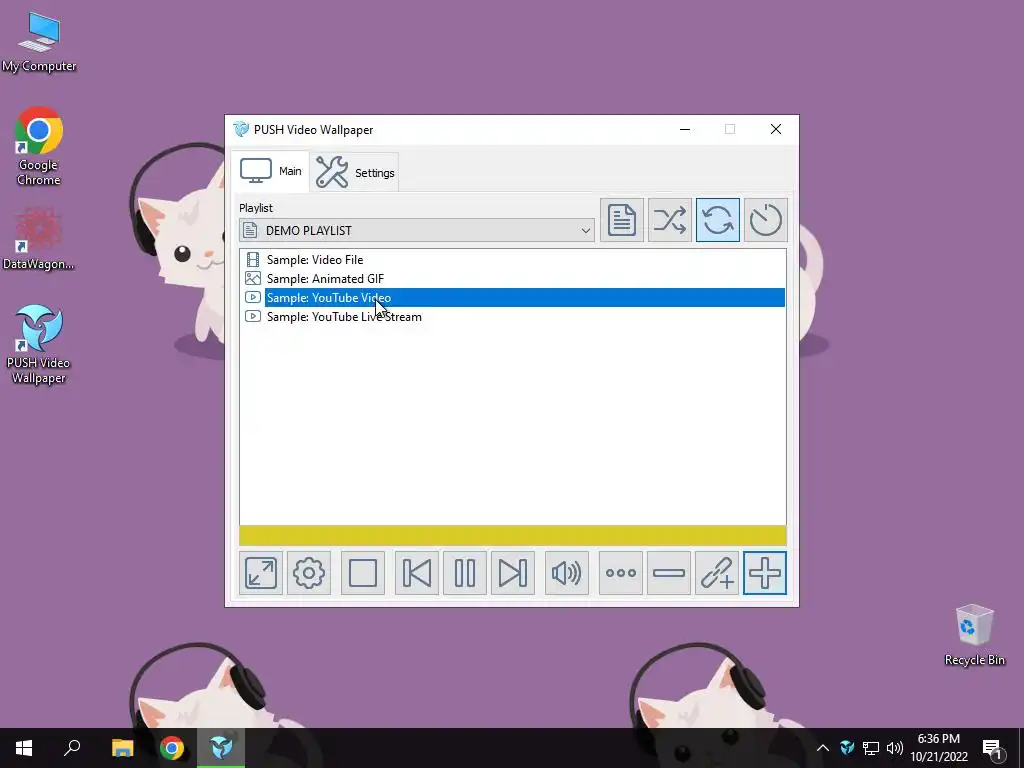Image resolution: width=1024 pixels, height=768 pixels.
Task: Remove item with the minus button
Action: 669,573
